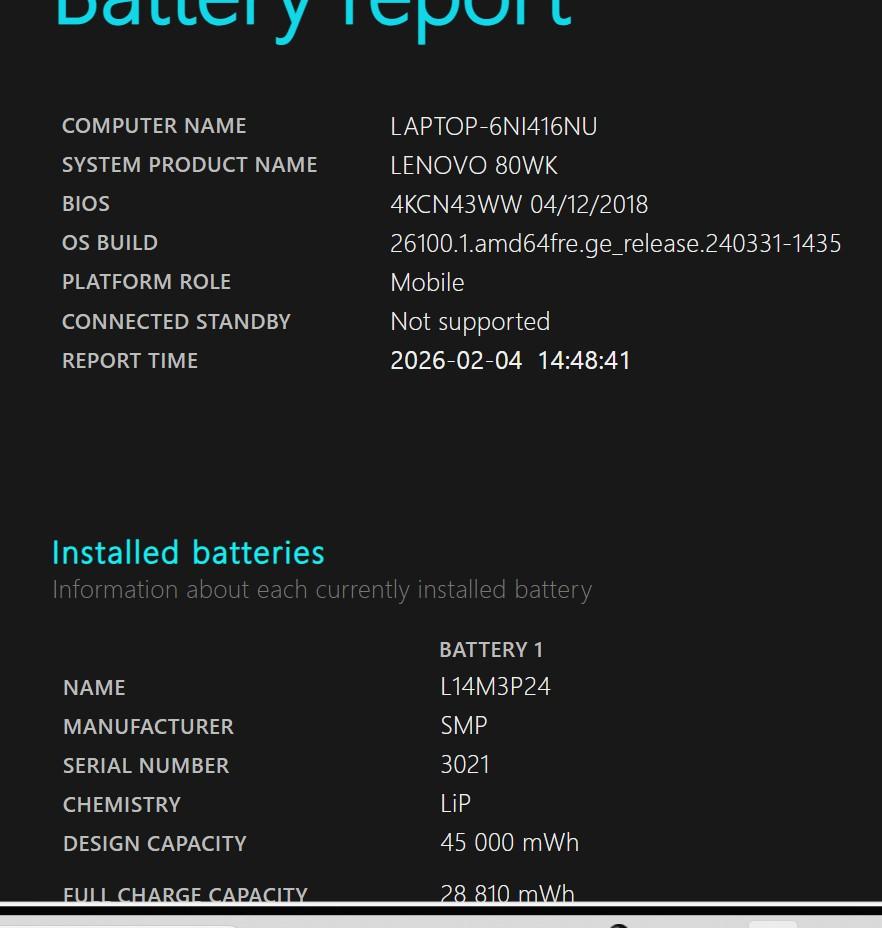This screenshot has width=882, height=928.
Task: Click the BATTERY 1 column header
Action: [x=491, y=650]
